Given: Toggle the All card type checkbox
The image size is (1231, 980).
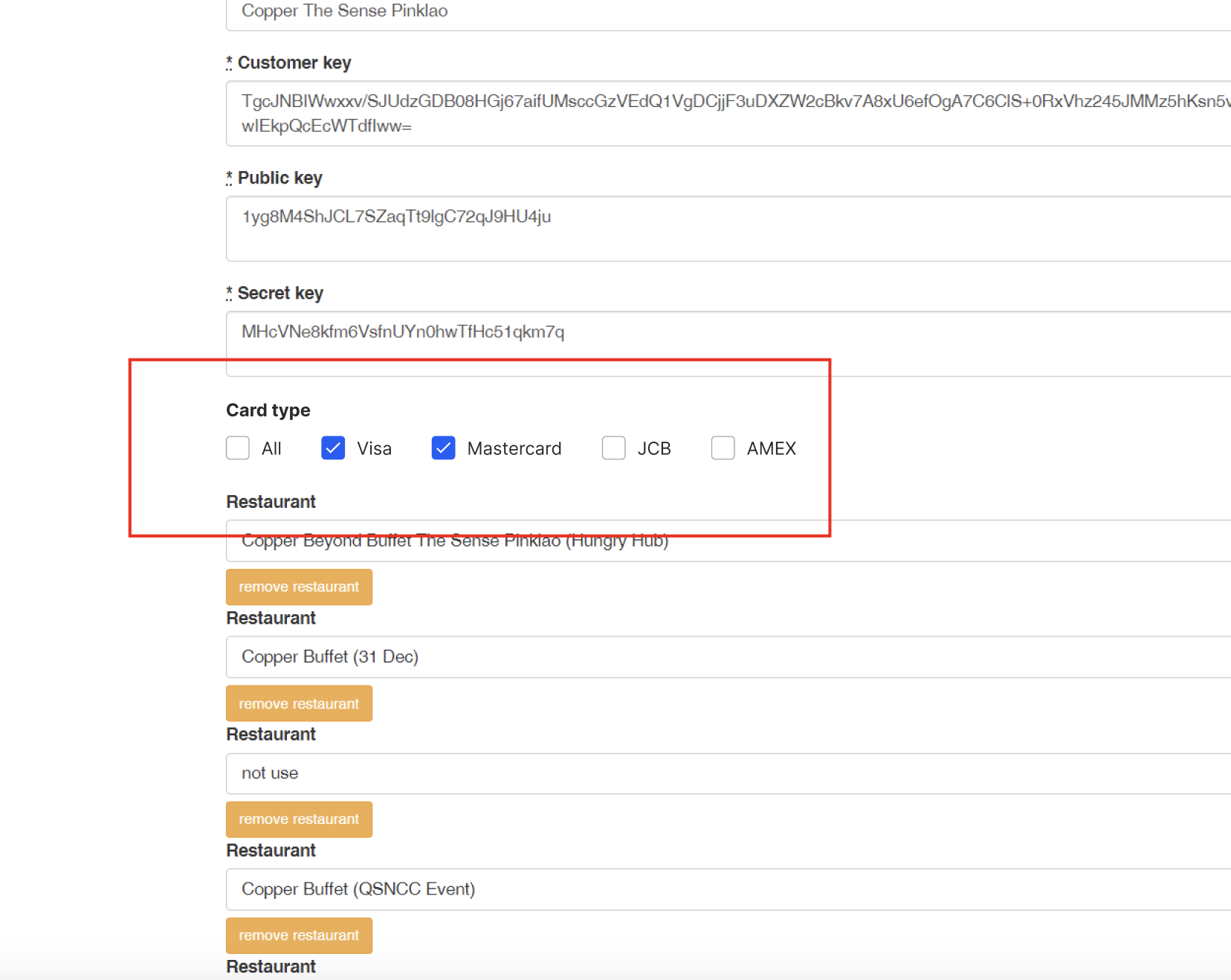Looking at the screenshot, I should coord(238,448).
